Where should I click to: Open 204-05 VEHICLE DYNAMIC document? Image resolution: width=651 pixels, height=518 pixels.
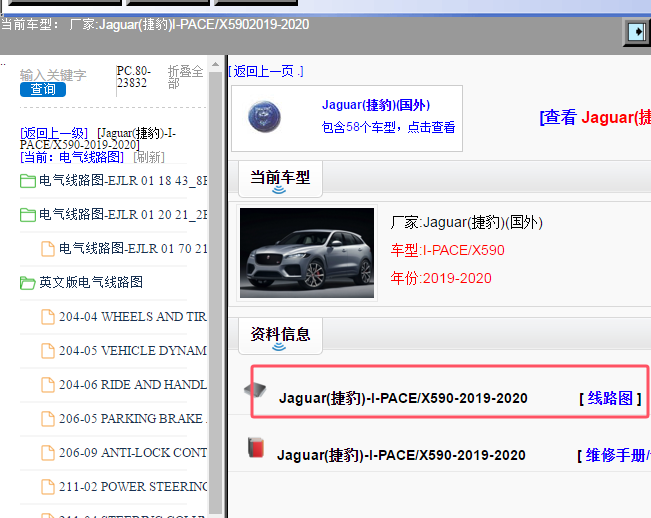tap(133, 351)
